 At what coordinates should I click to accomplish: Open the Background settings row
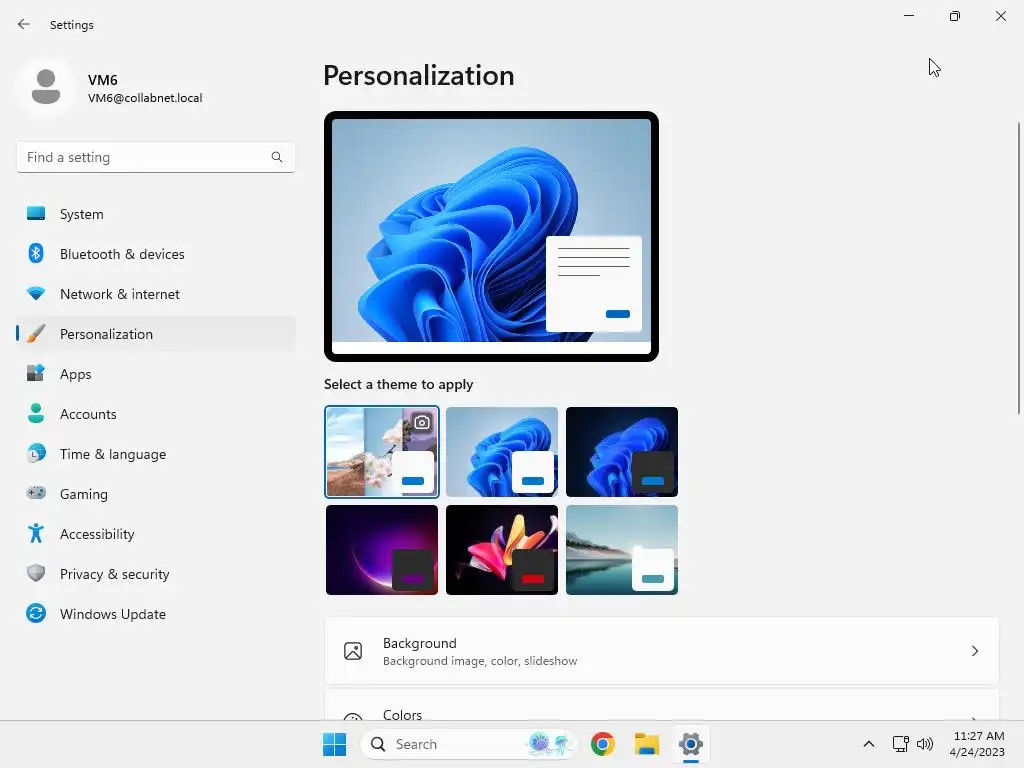coord(662,651)
